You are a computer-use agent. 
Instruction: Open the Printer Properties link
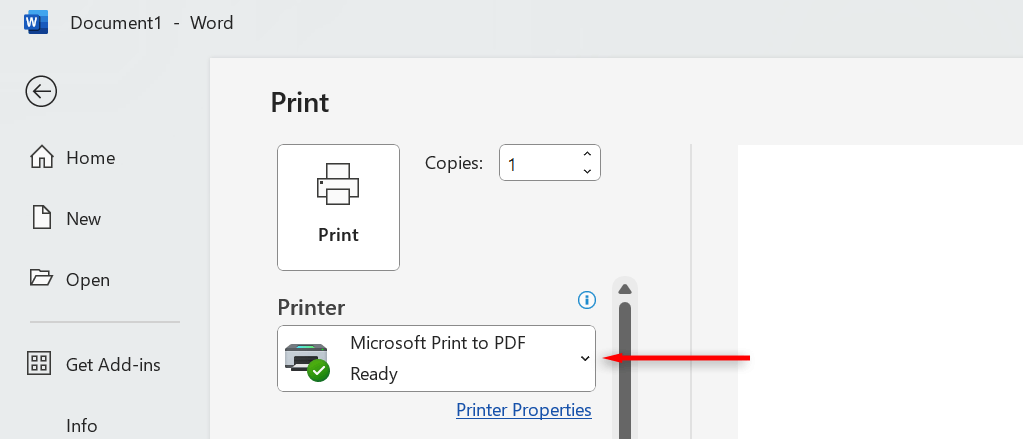[524, 410]
